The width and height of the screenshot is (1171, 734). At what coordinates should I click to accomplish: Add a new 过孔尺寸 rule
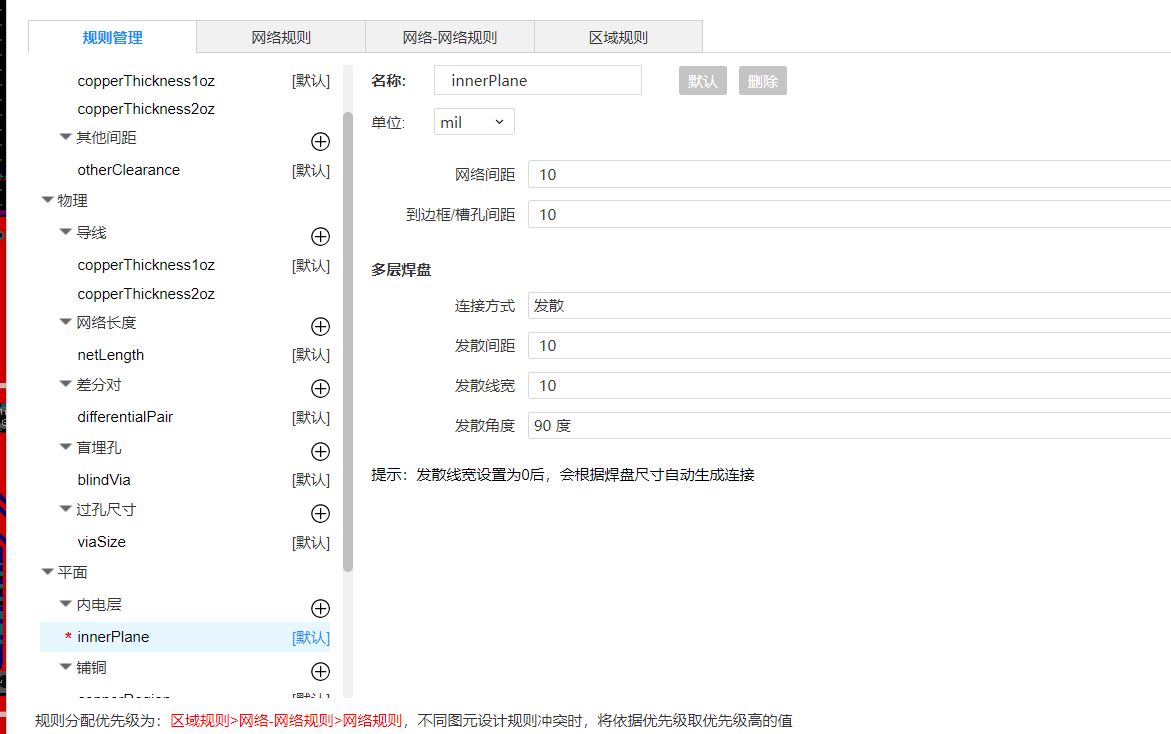click(320, 514)
